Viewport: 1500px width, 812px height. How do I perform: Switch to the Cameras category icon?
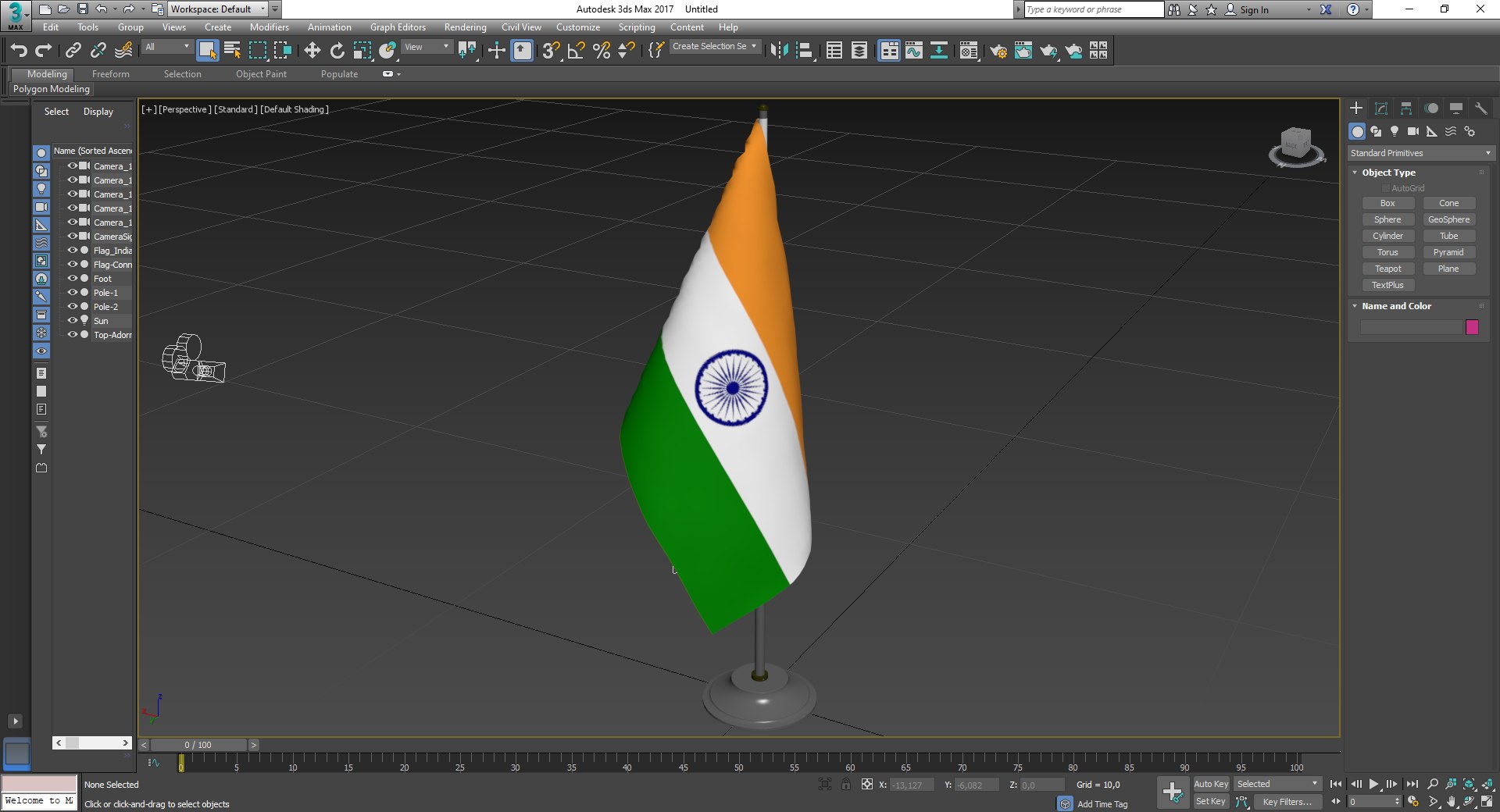pos(1413,131)
